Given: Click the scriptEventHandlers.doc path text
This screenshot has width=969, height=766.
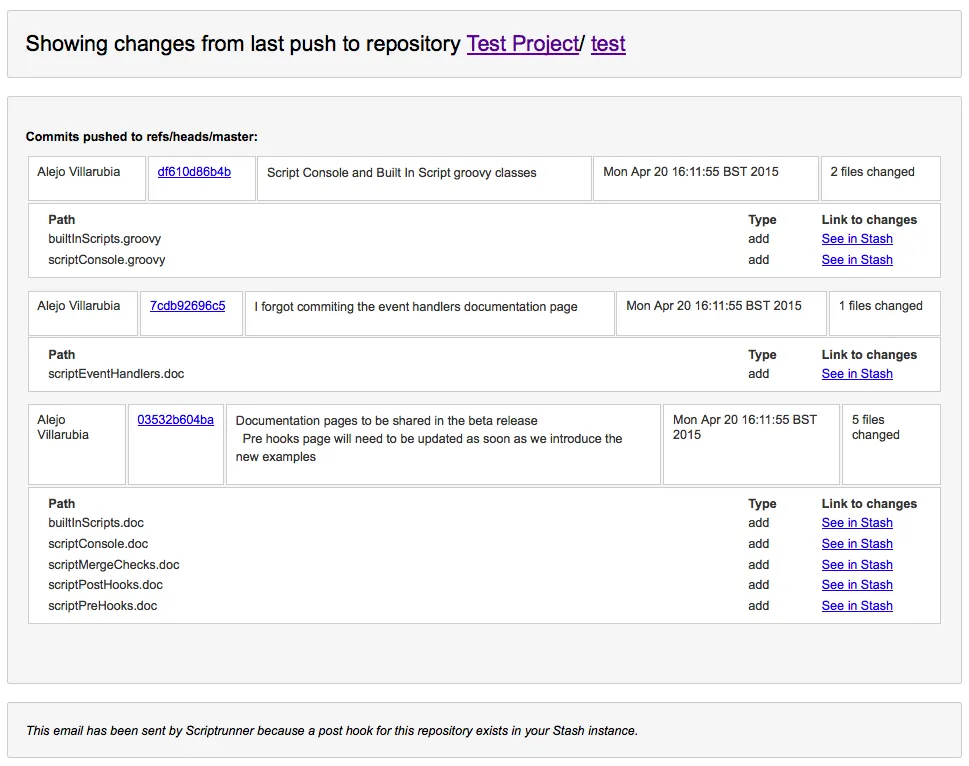Looking at the screenshot, I should coord(116,374).
